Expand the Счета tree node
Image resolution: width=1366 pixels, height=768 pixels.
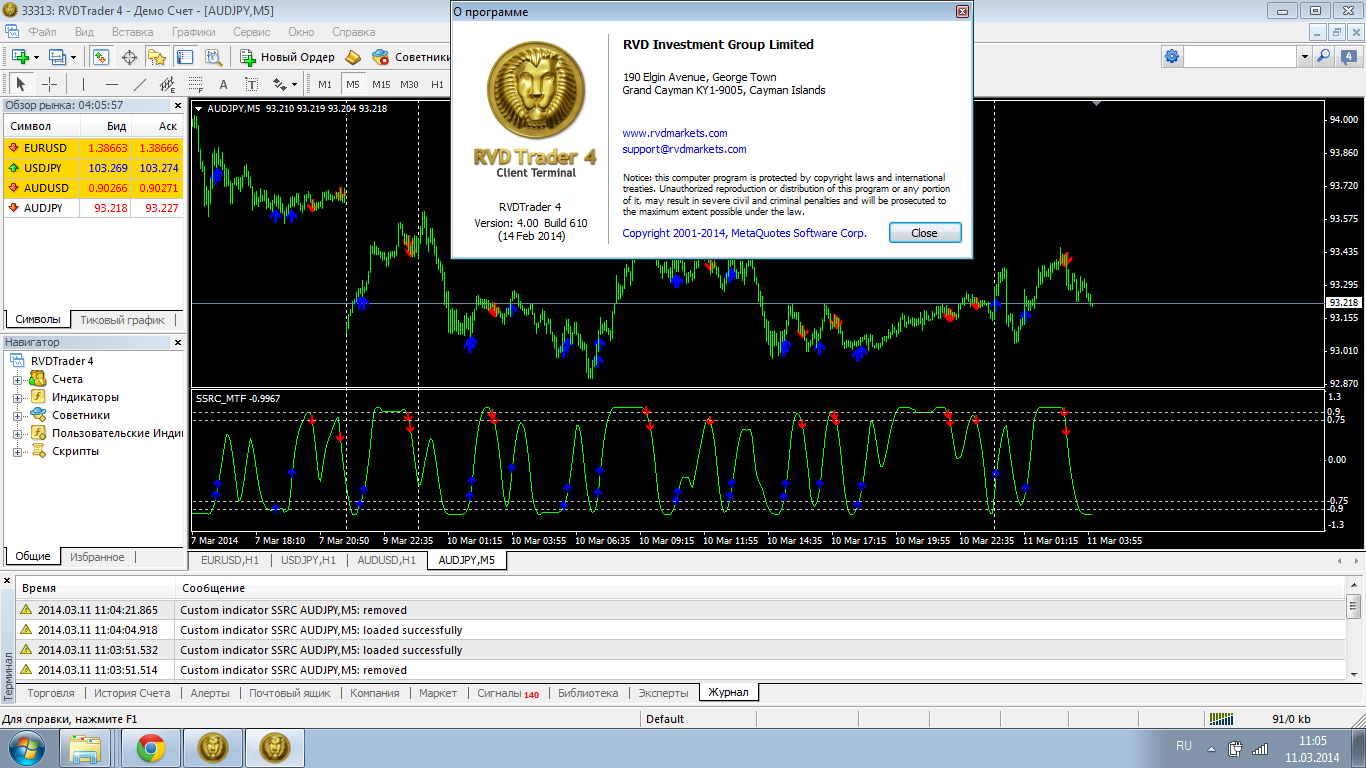pyautogui.click(x=17, y=380)
